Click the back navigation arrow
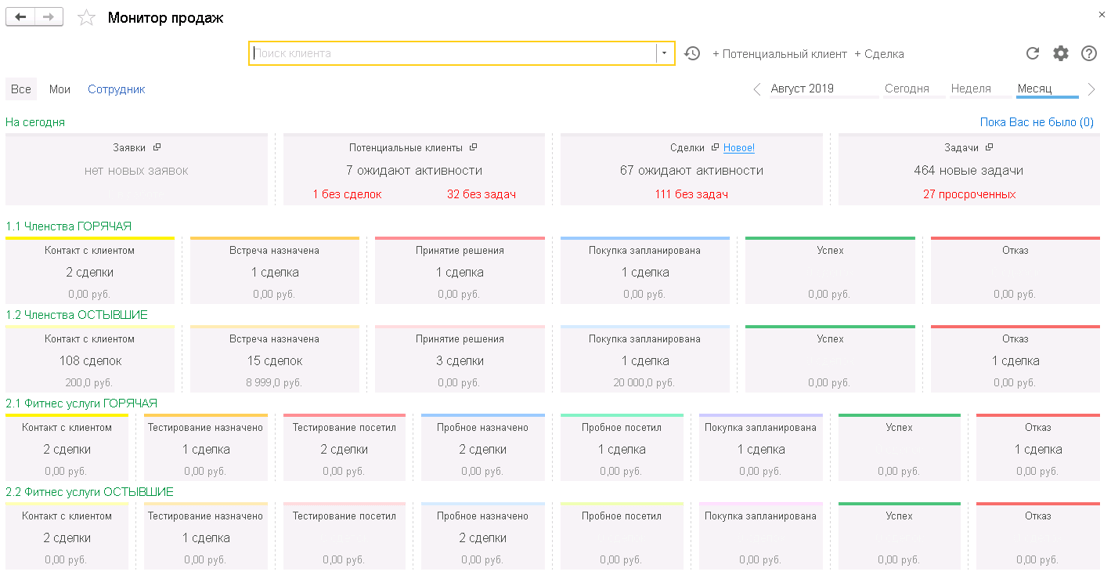This screenshot has height=579, width=1111. click(x=21, y=17)
